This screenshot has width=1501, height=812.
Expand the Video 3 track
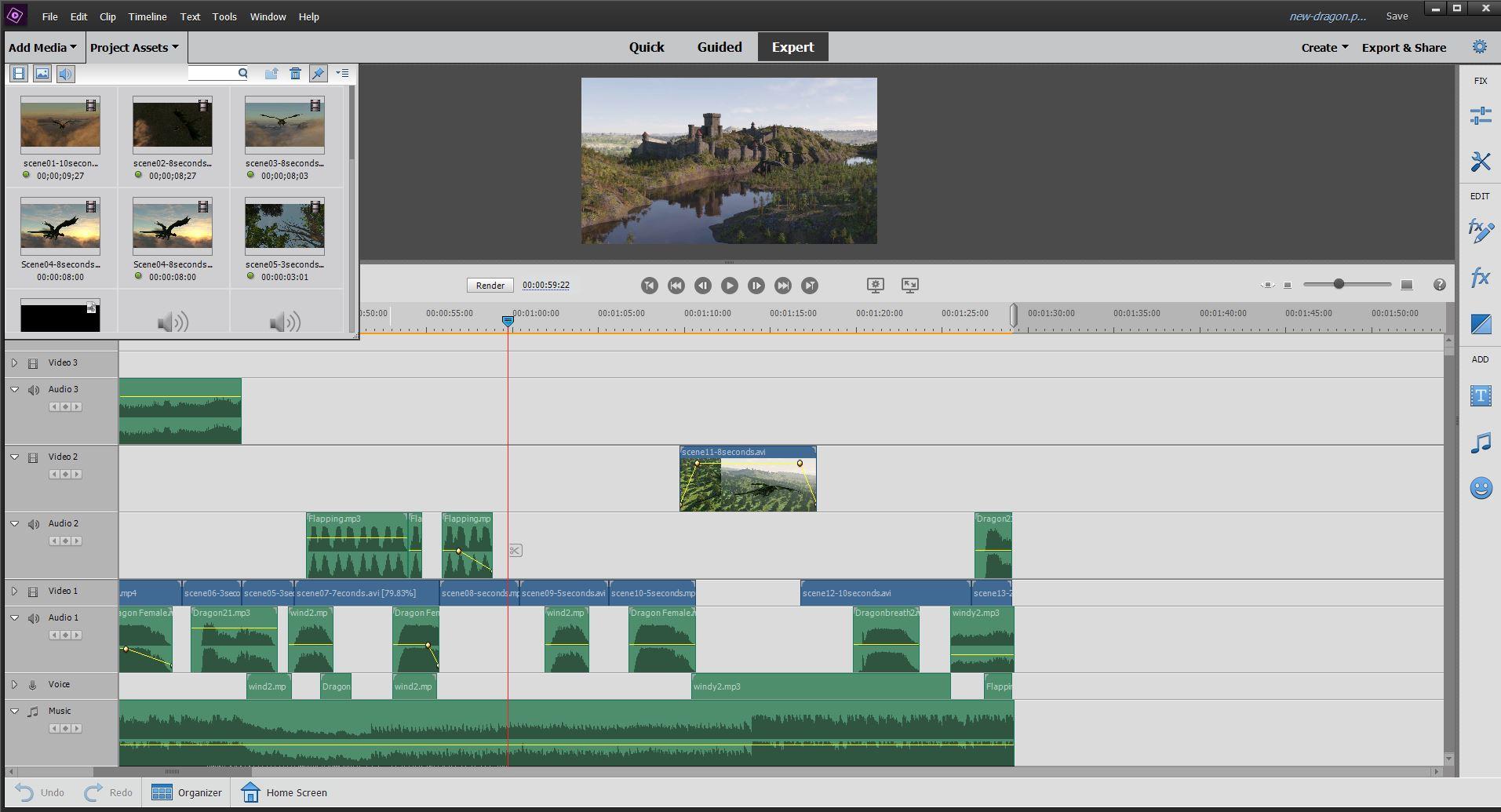[x=14, y=362]
